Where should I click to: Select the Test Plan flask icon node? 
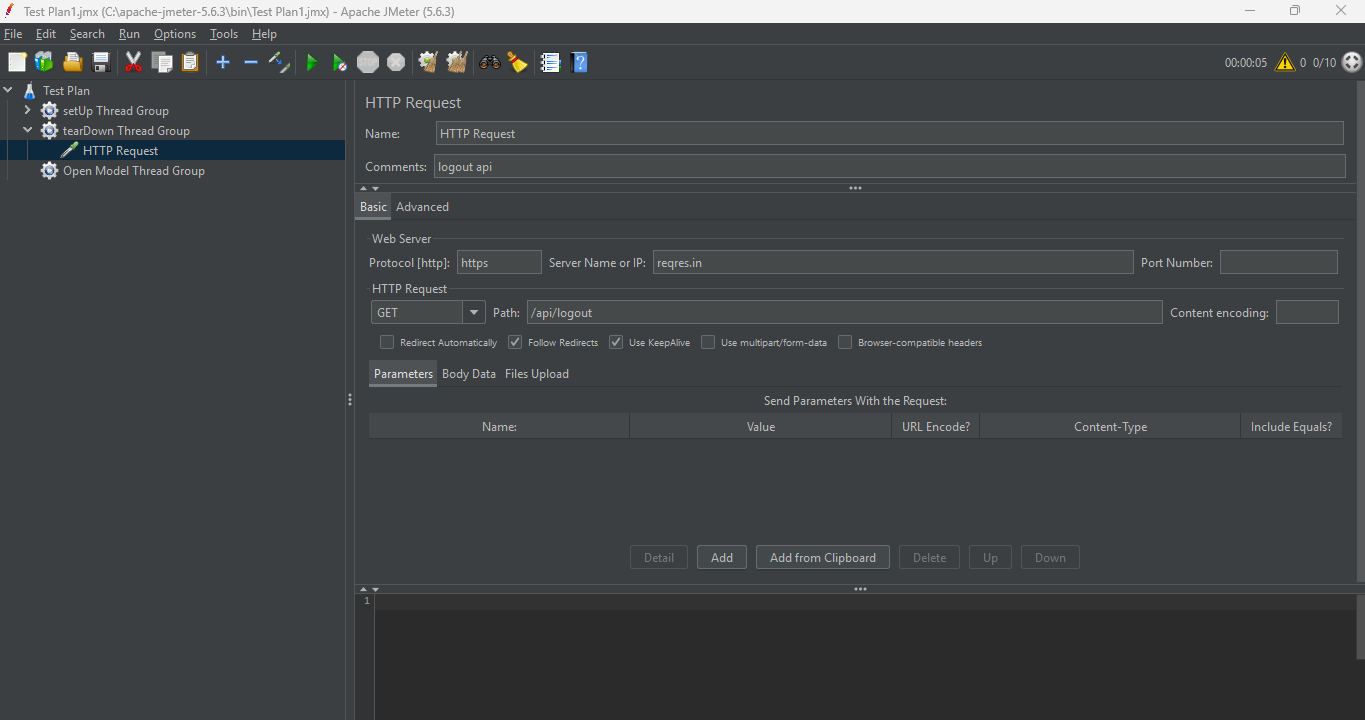tap(29, 90)
